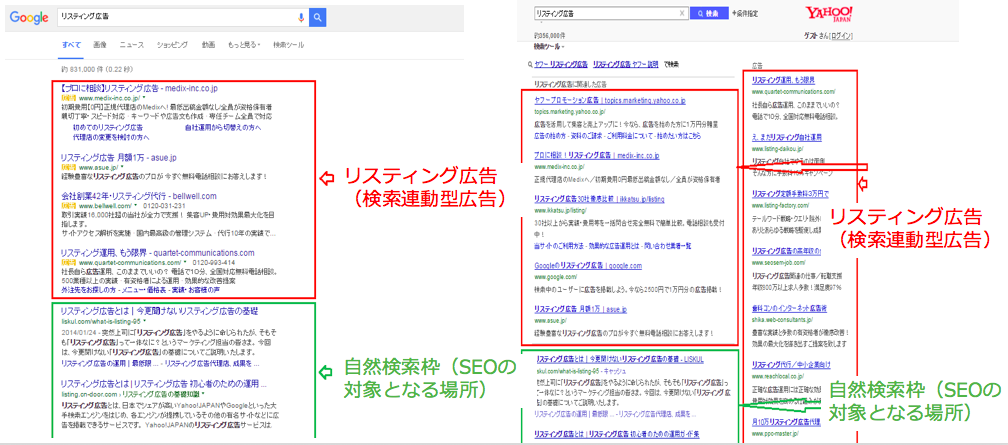Click 当サイトのご利用方法 sitelinks row
Viewport: 1008px width, 445px height.
(x=611, y=246)
